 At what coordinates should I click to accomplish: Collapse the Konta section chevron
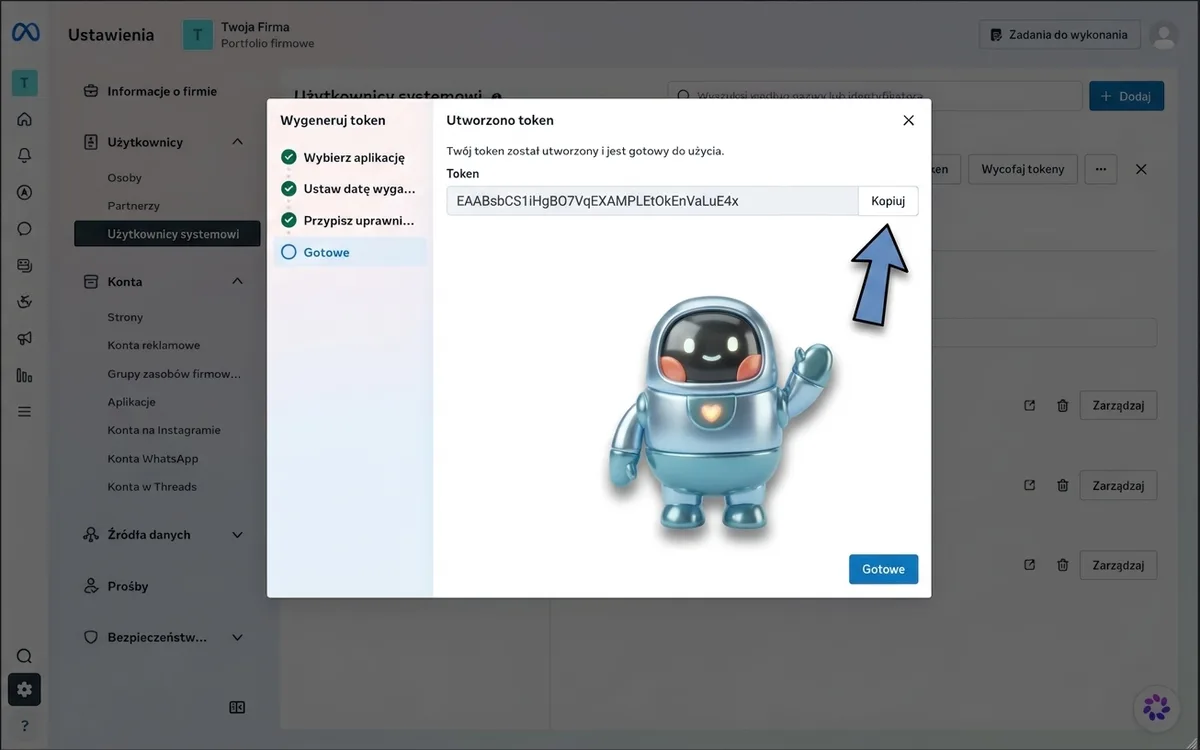coord(237,281)
